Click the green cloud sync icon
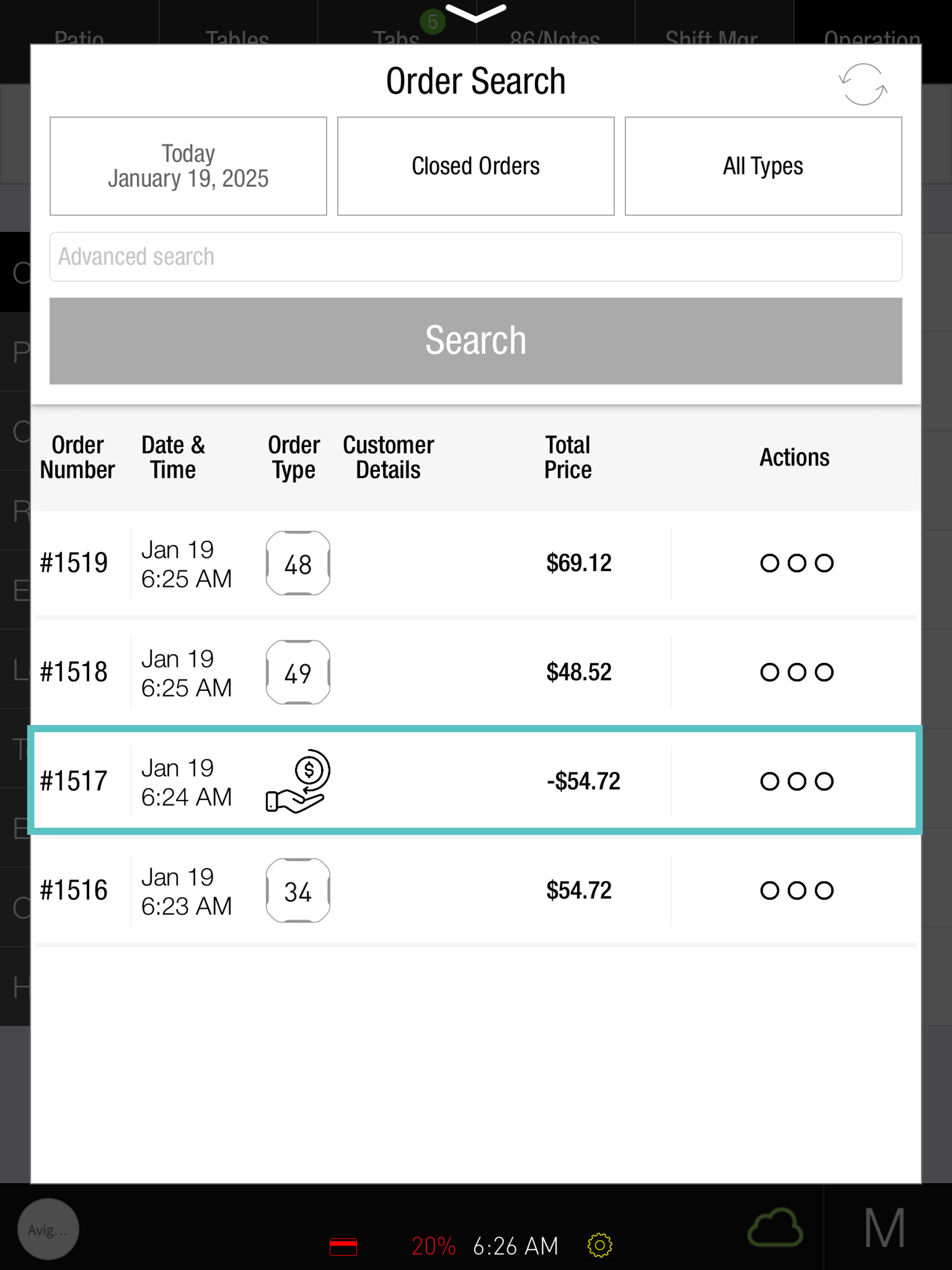Screen dimensions: 952x1270 pos(775,1228)
